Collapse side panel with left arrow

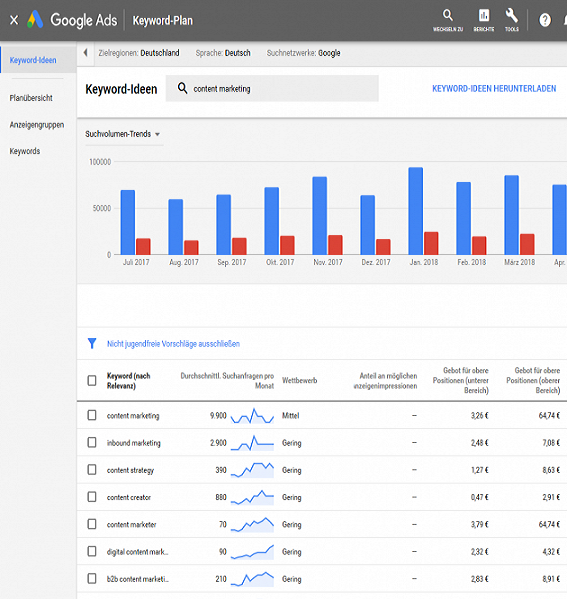coord(86,53)
